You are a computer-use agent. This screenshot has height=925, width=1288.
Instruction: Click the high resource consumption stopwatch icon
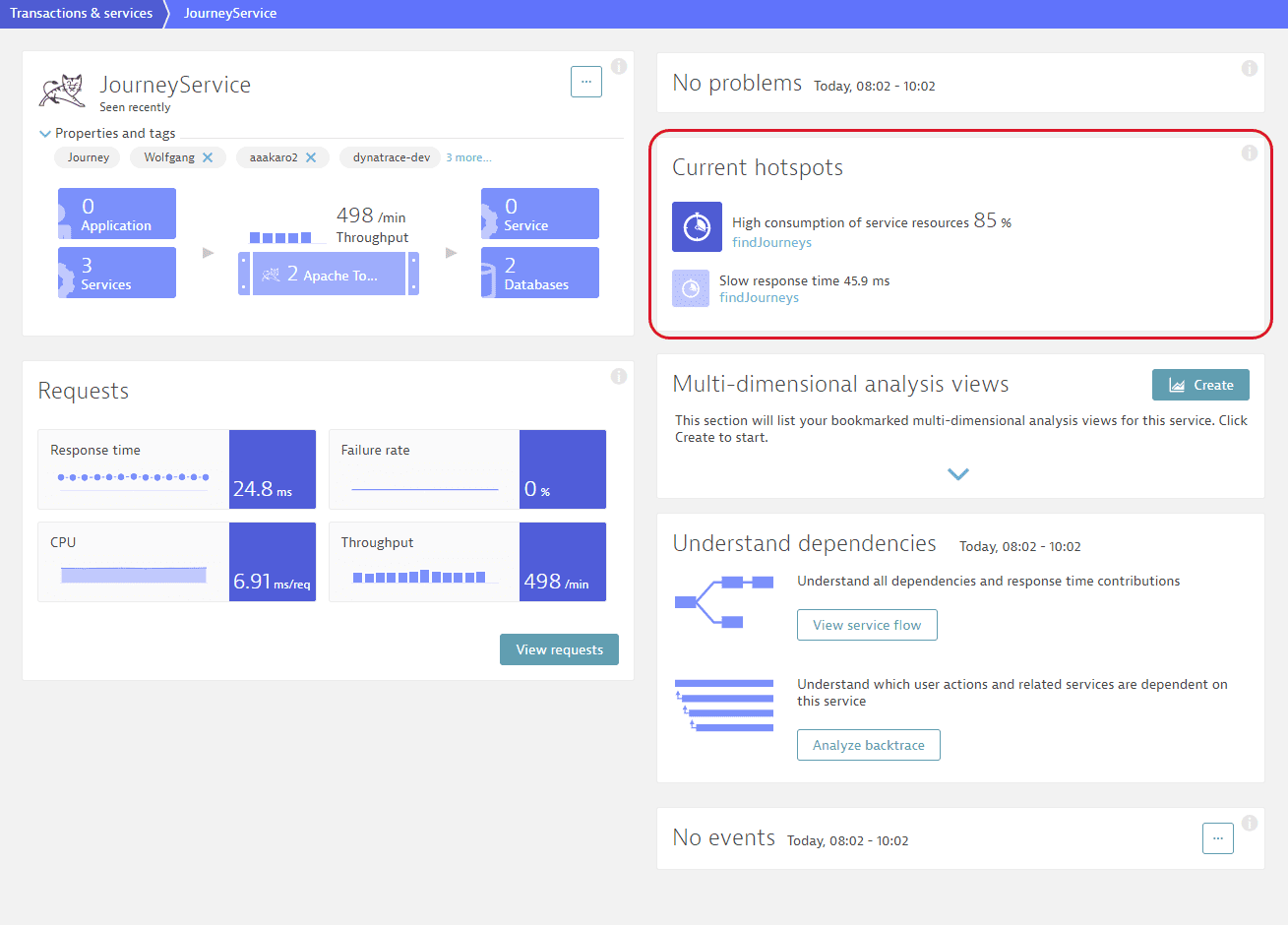pos(697,226)
